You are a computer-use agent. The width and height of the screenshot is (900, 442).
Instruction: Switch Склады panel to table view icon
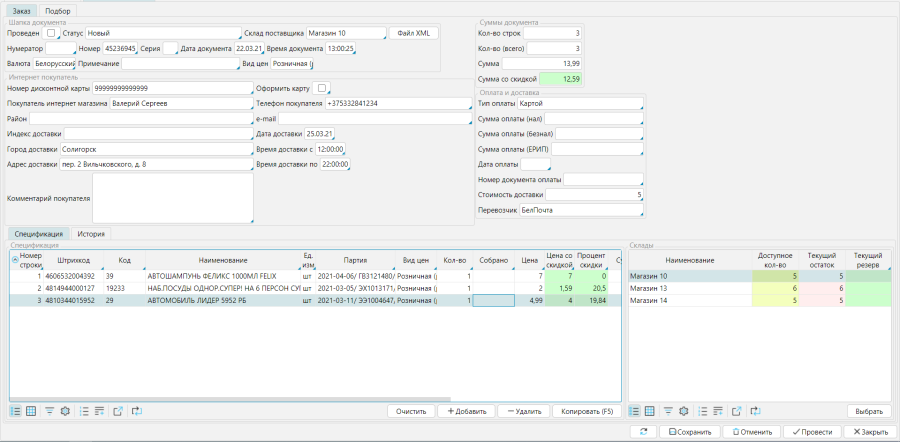(649, 411)
